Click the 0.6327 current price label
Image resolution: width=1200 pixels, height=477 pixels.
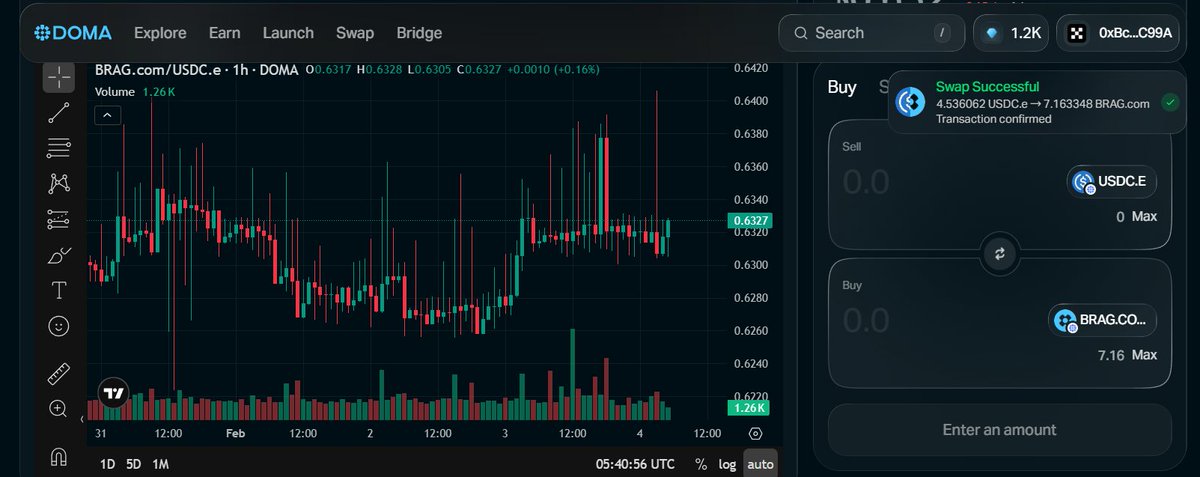click(750, 220)
